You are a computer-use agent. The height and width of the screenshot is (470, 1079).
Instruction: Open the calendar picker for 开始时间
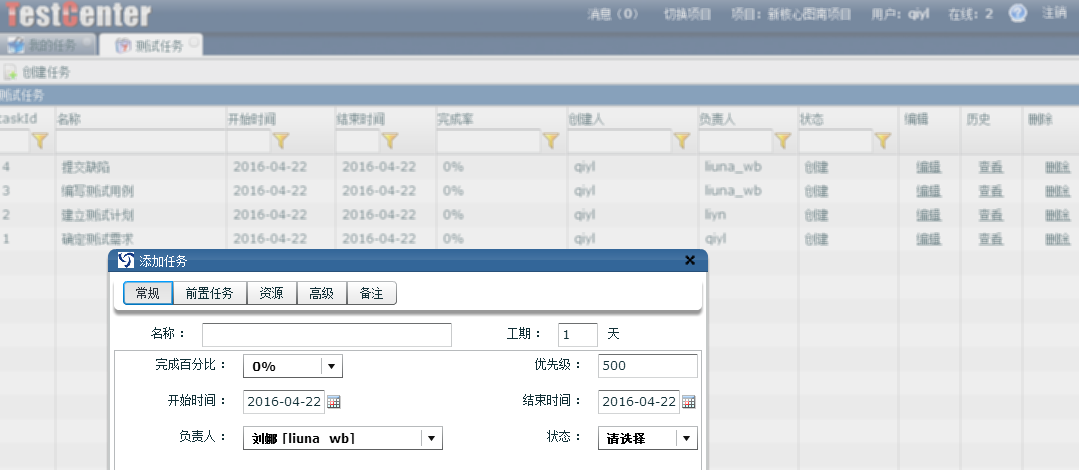[x=334, y=402]
